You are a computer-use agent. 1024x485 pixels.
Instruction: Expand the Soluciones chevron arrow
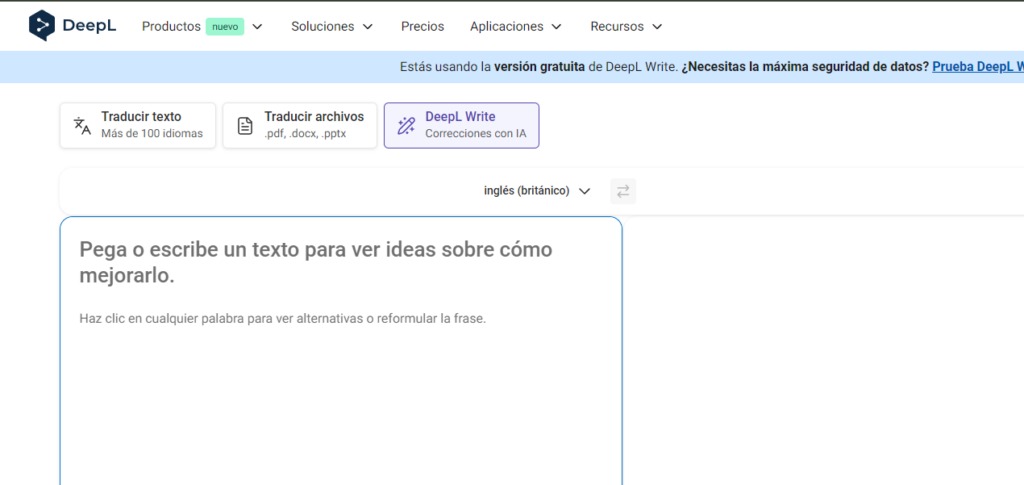point(367,27)
